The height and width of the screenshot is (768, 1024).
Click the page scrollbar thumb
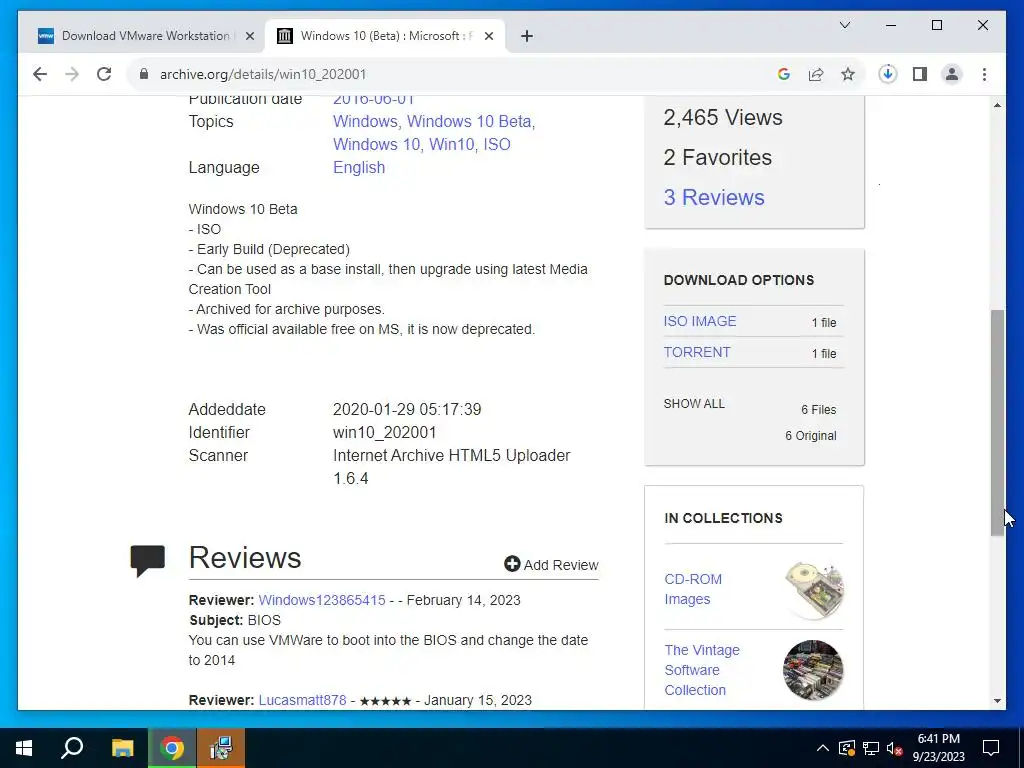pos(997,423)
